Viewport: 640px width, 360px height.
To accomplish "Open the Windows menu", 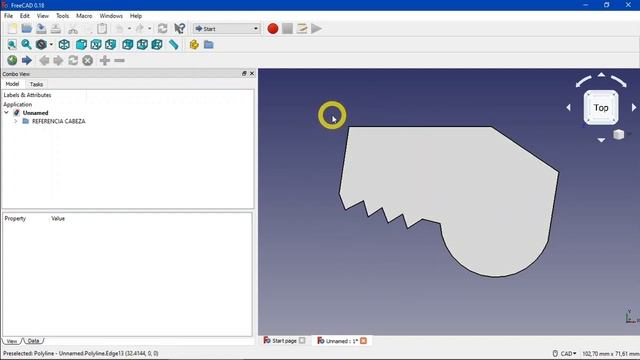I will pyautogui.click(x=111, y=16).
